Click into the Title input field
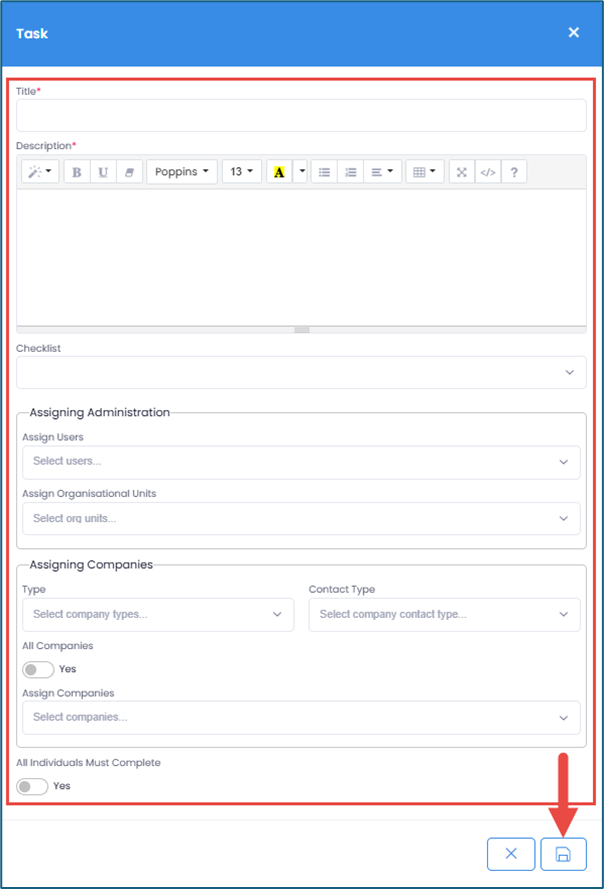 (x=301, y=116)
